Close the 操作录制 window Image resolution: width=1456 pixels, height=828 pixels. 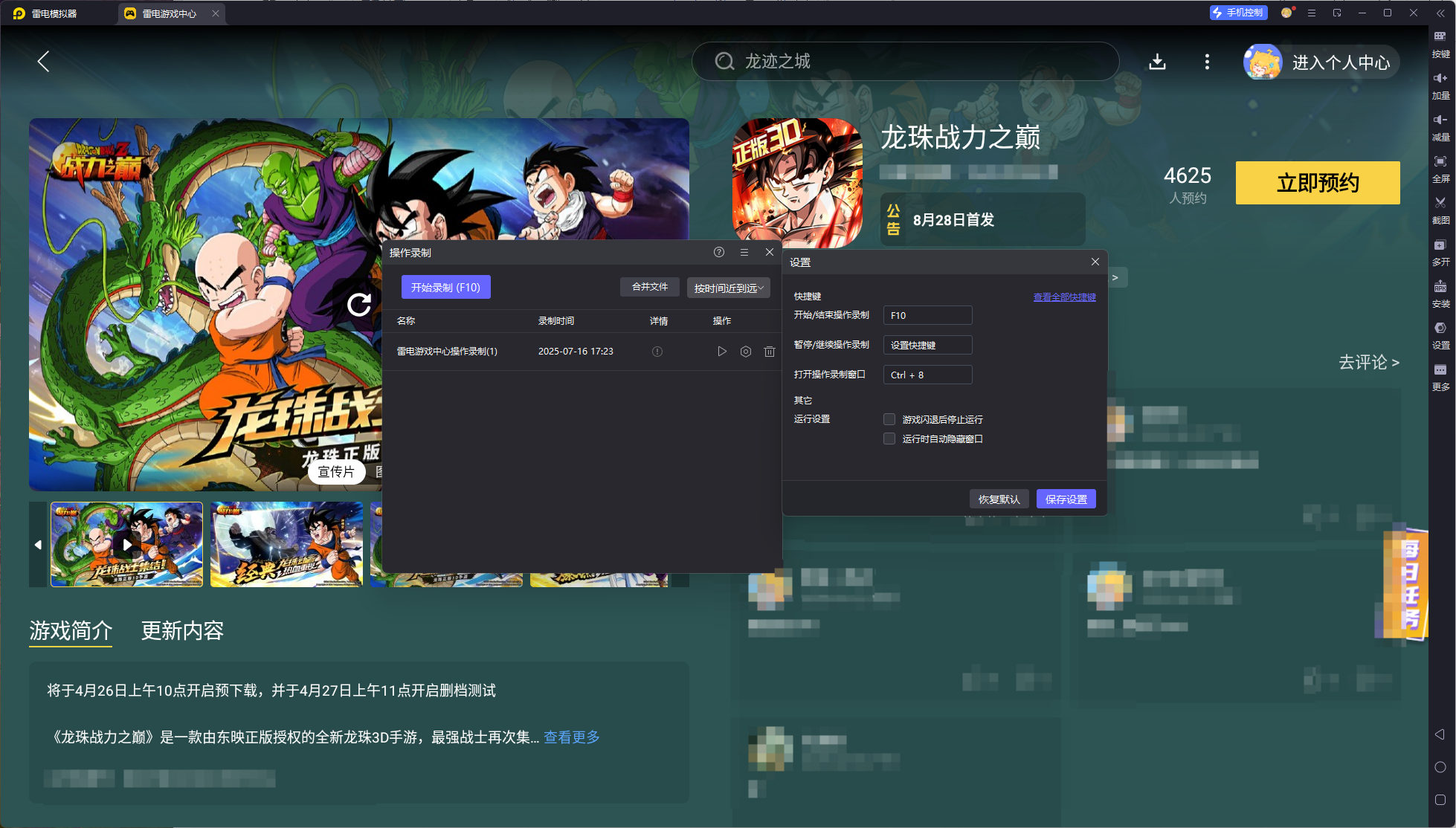(770, 252)
